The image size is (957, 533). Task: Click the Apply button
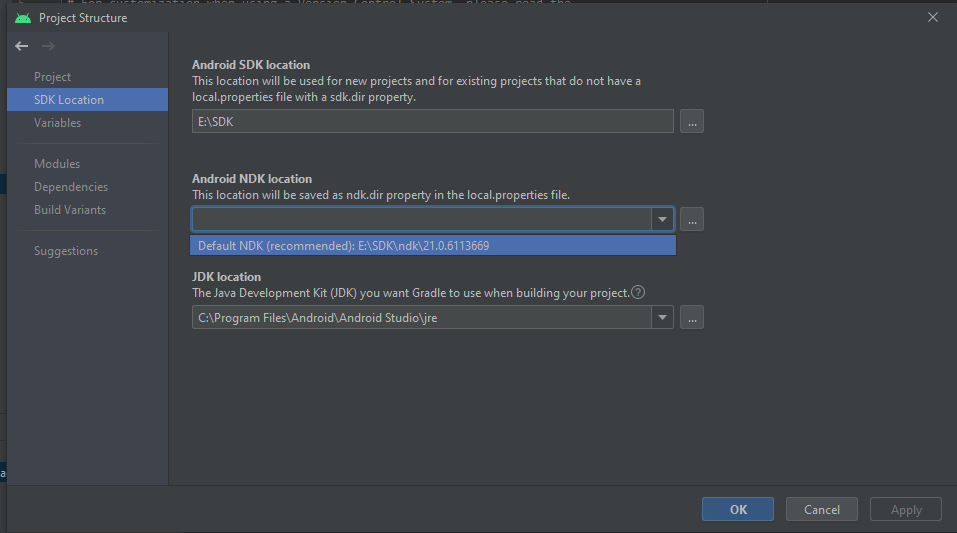(x=906, y=509)
